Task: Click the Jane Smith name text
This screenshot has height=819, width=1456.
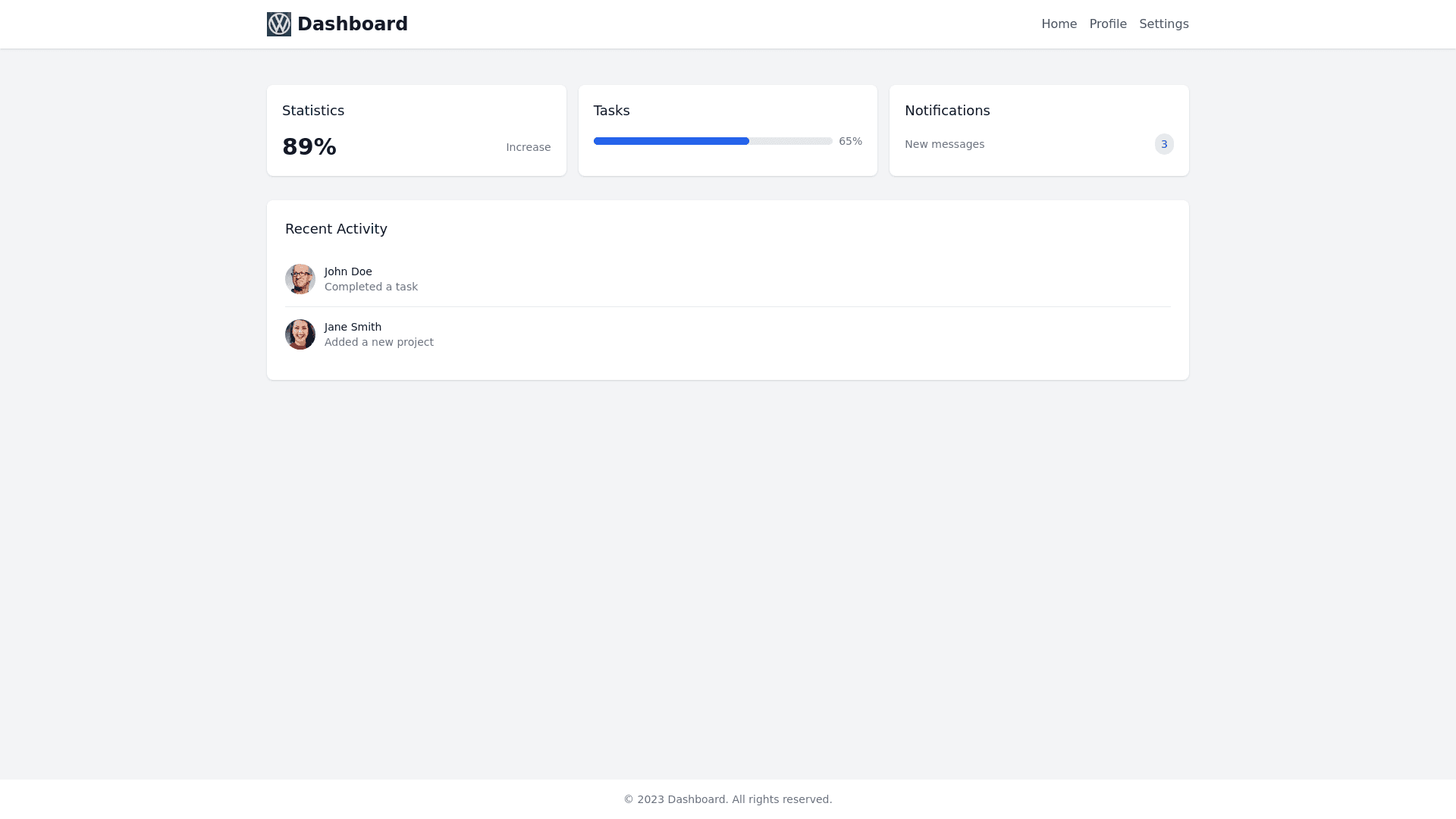Action: (x=353, y=327)
